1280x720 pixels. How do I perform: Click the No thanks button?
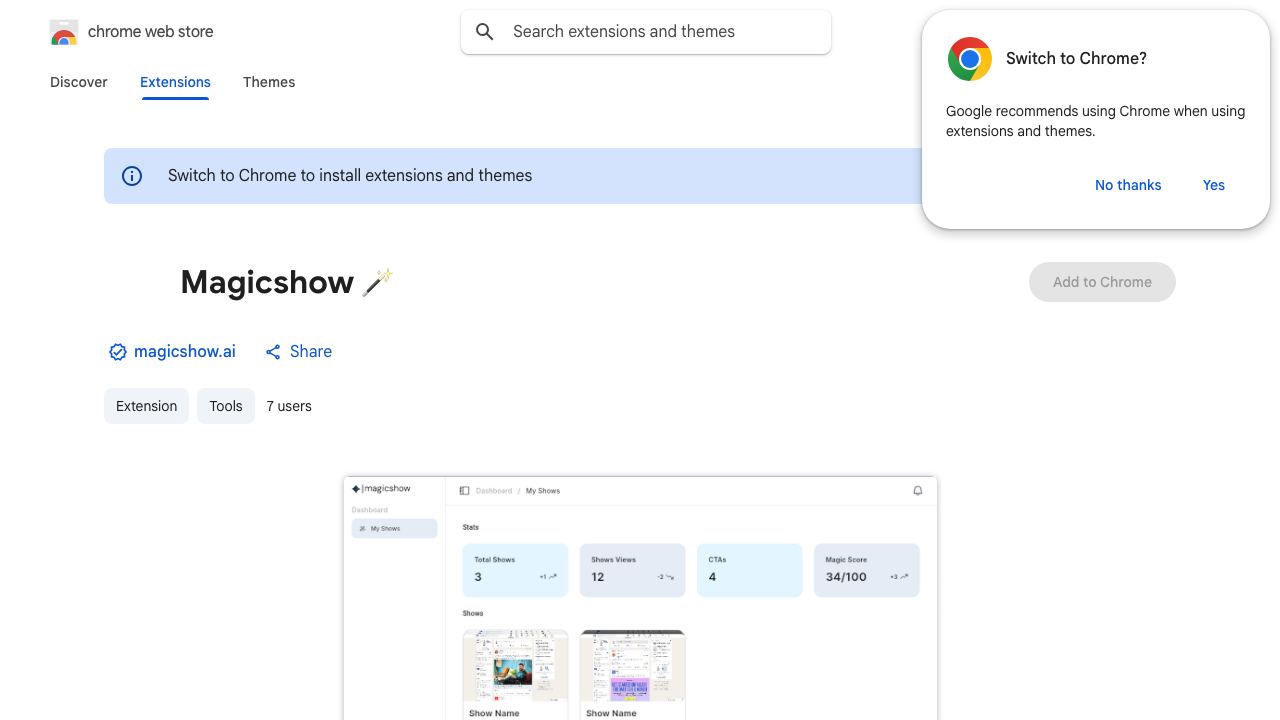pos(1128,185)
